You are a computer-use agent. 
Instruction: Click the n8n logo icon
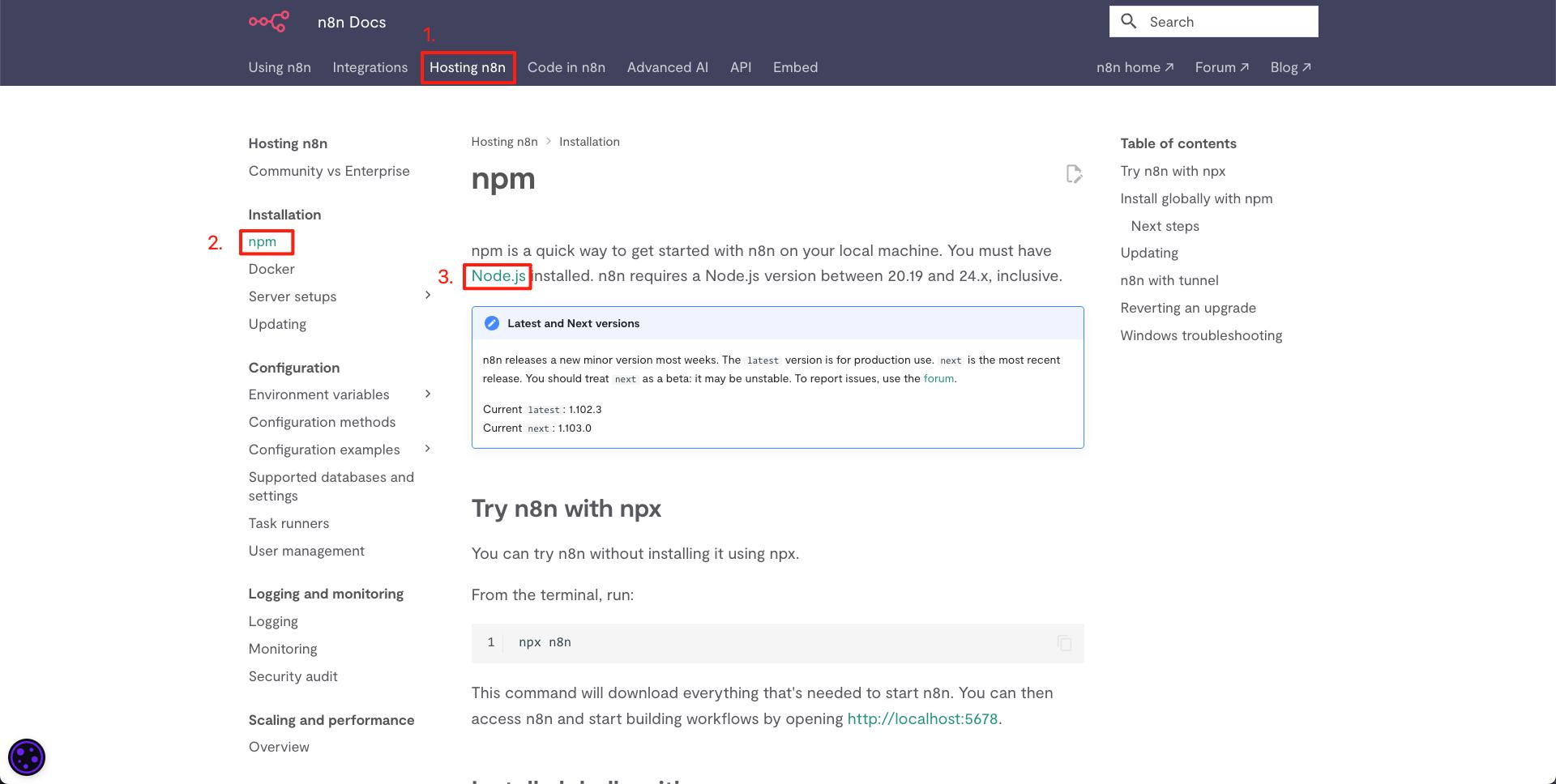pos(268,22)
